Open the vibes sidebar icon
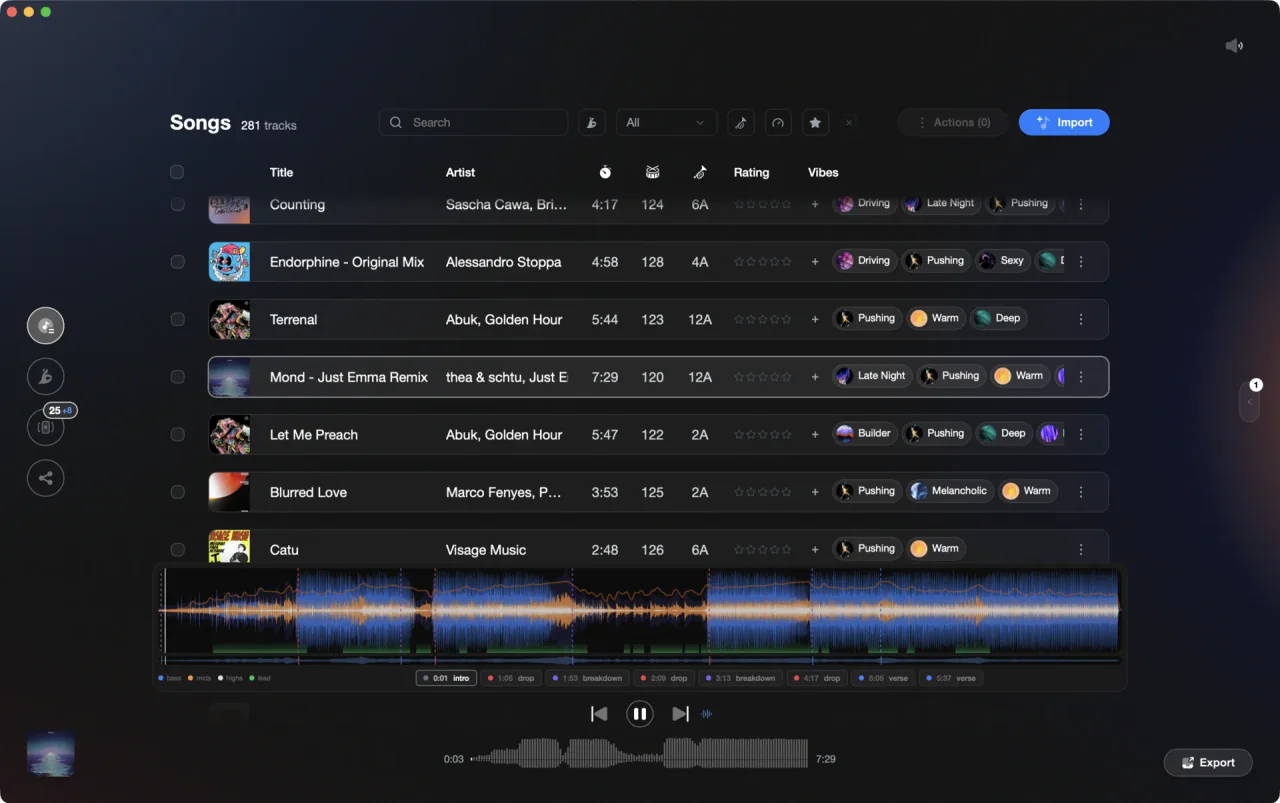1280x803 pixels. point(46,377)
